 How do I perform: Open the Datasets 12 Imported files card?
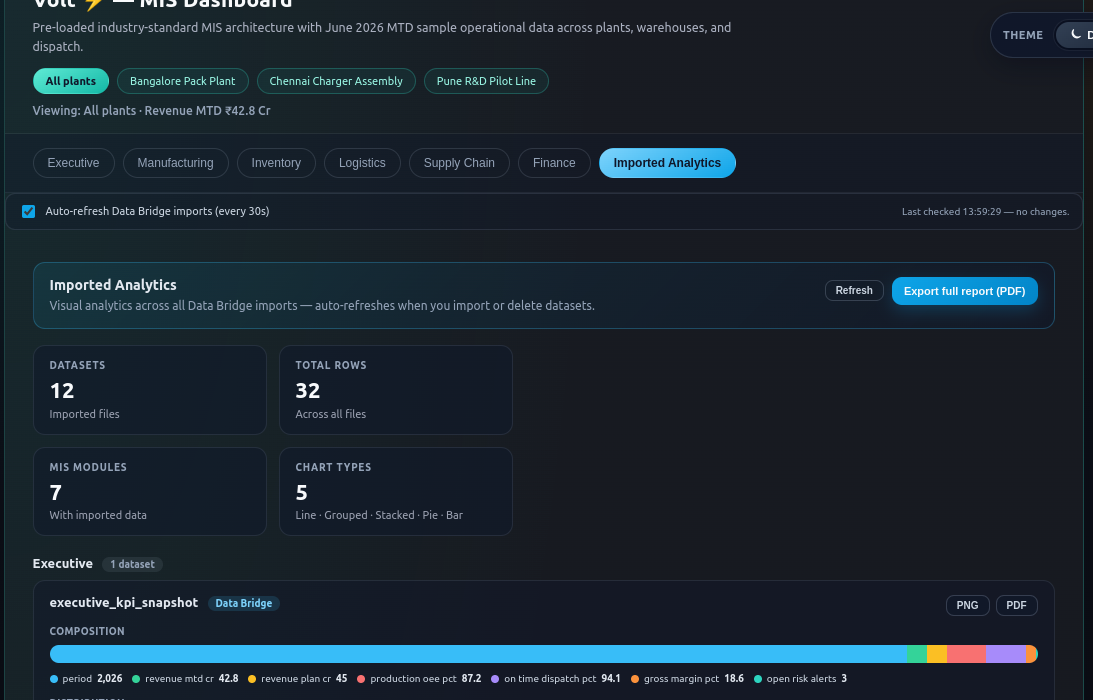coord(150,390)
